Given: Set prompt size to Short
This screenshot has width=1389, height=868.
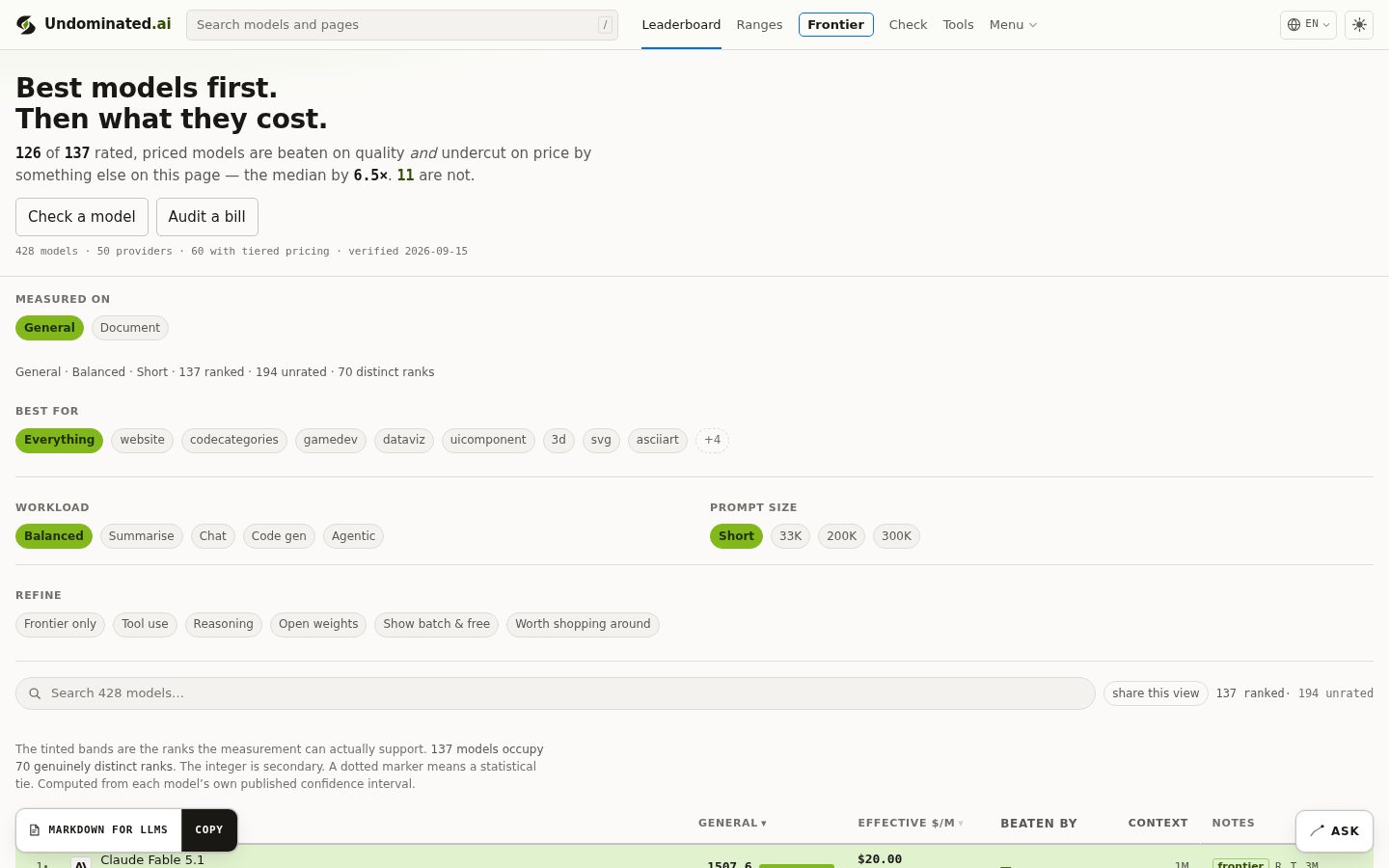Looking at the screenshot, I should 736,536.
